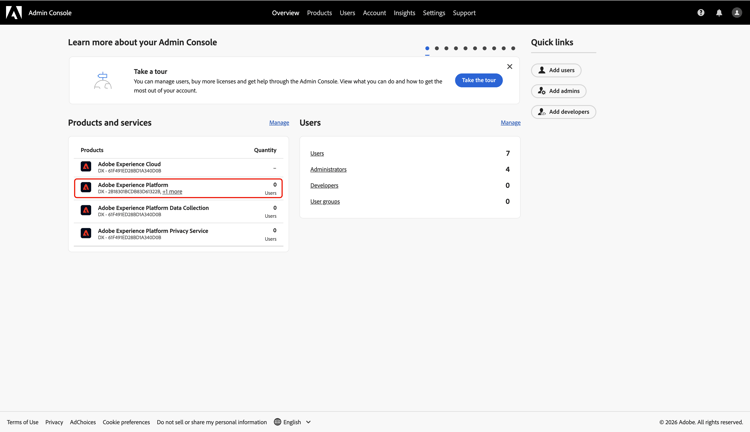Click the Adobe logo icon
The image size is (750, 432).
(14, 13)
